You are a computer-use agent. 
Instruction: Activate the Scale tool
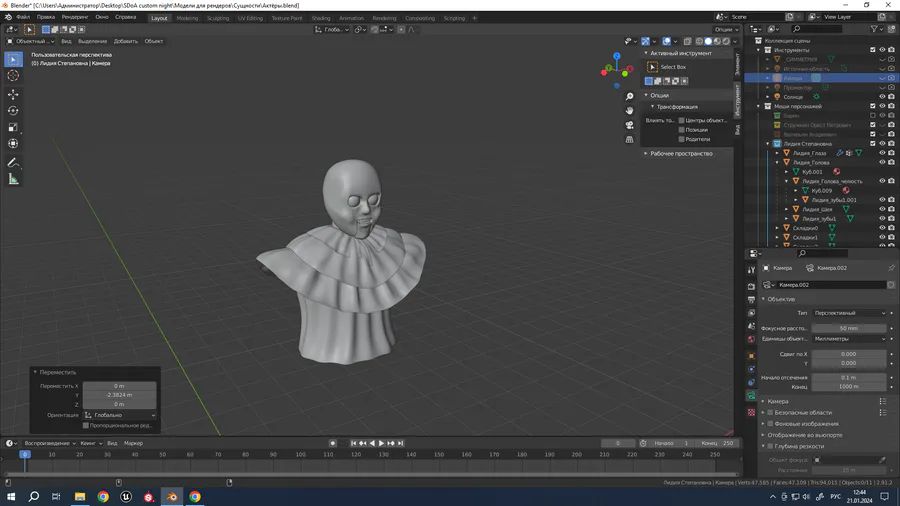(13, 127)
